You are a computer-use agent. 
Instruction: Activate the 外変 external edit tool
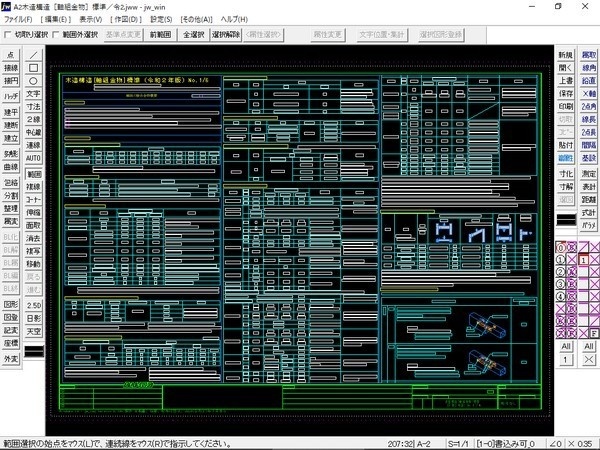[x=11, y=359]
